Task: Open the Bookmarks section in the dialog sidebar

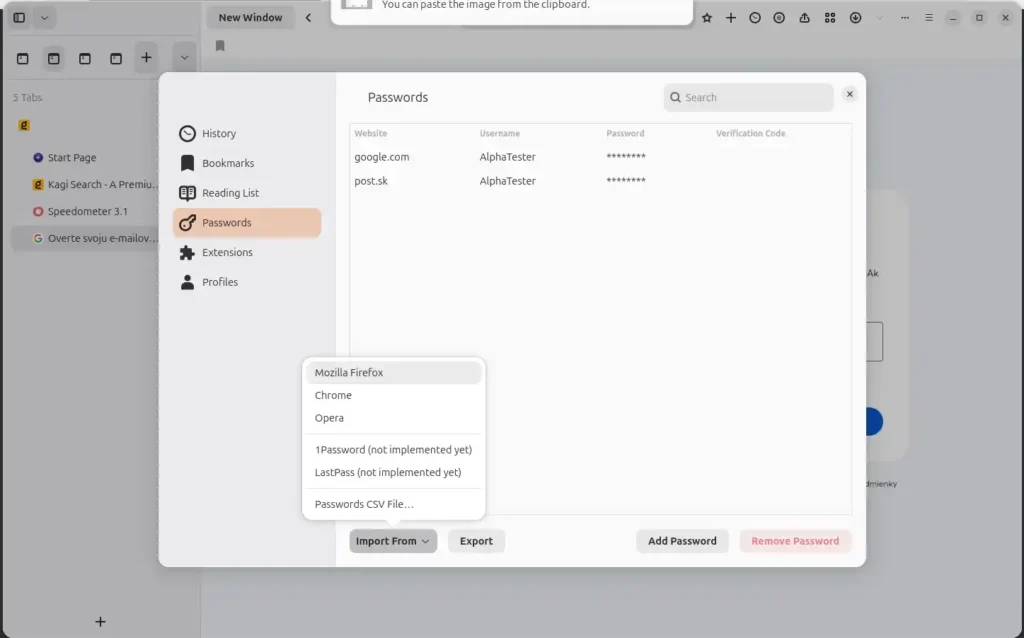Action: point(227,163)
